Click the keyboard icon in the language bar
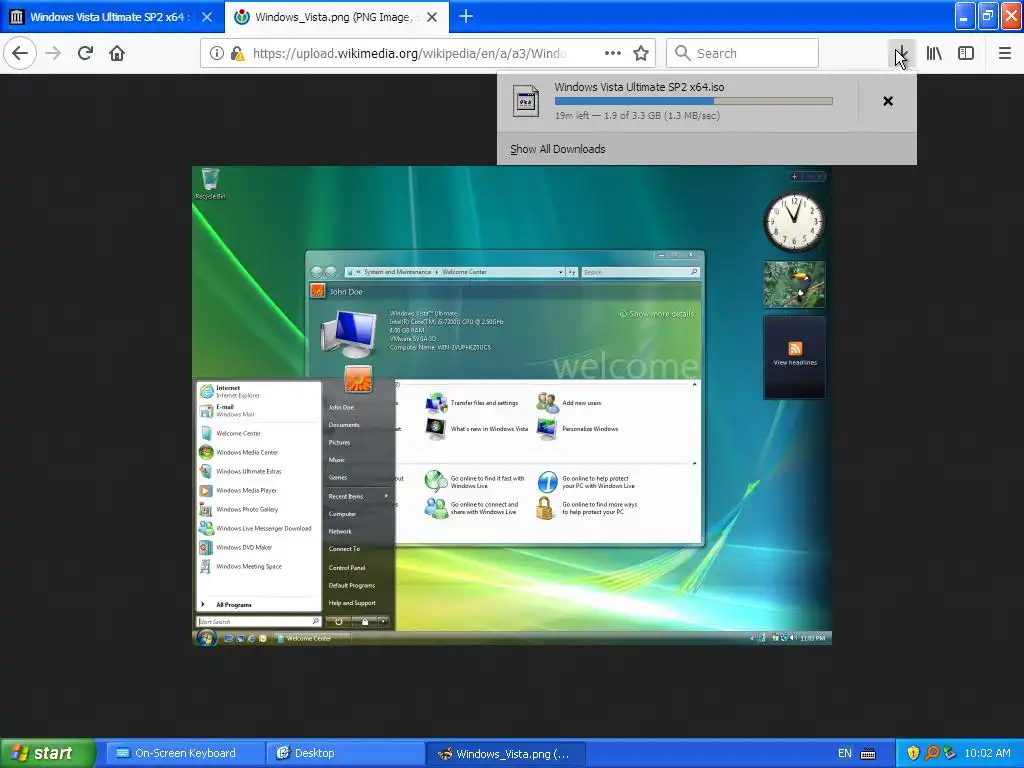 pos(868,754)
